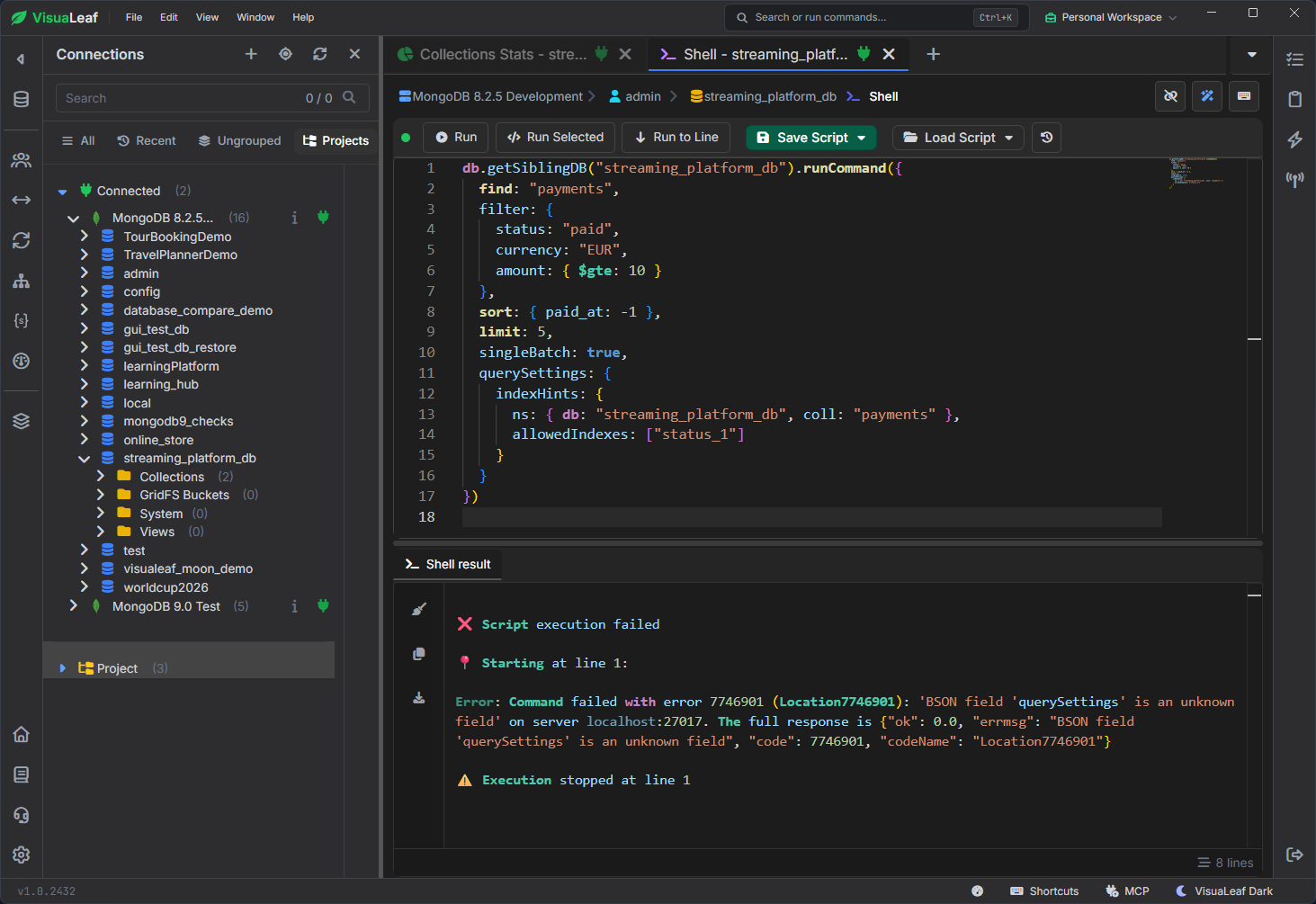Viewport: 1316px width, 904px height.
Task: Open Settings gear in left sidebar
Action: point(22,855)
